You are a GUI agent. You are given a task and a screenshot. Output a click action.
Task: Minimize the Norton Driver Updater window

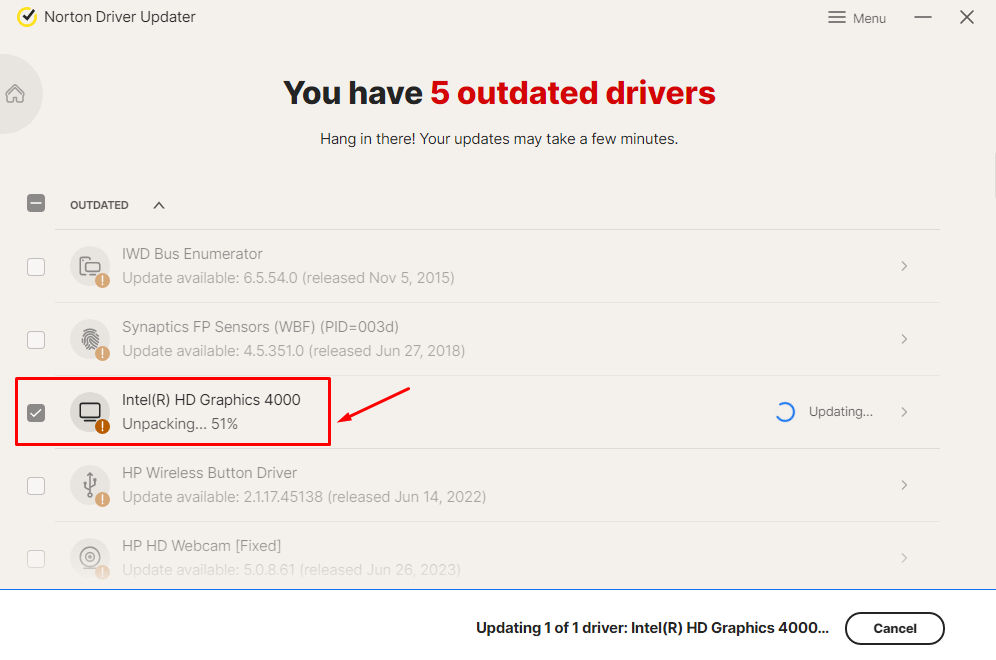point(923,17)
